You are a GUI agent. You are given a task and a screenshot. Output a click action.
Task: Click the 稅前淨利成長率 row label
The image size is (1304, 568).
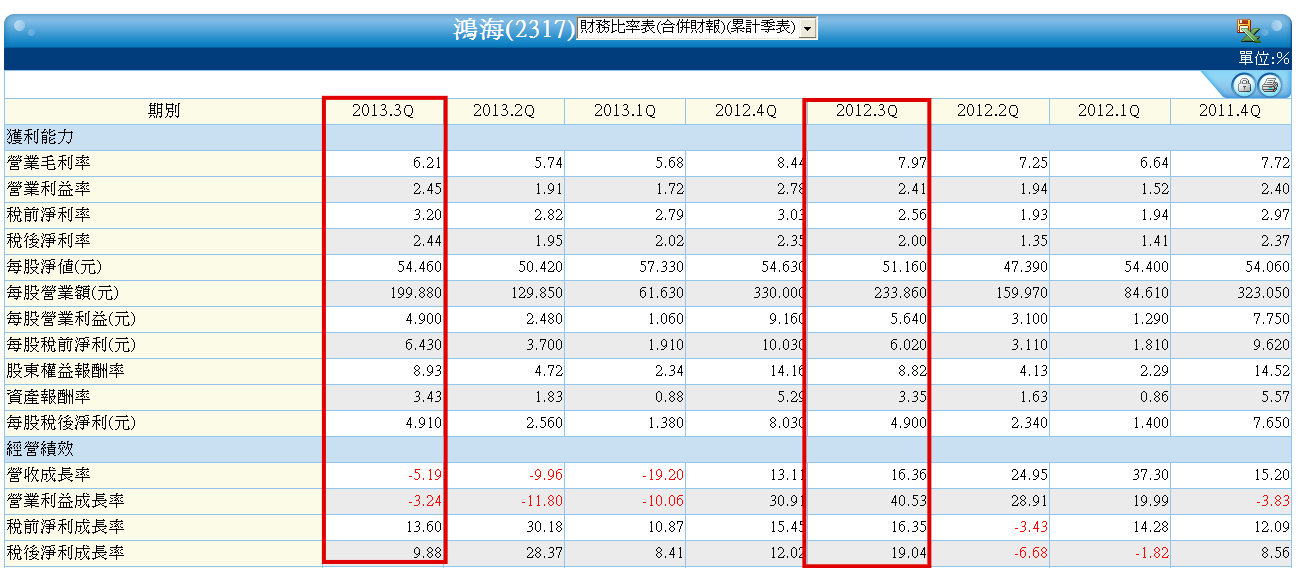click(66, 526)
